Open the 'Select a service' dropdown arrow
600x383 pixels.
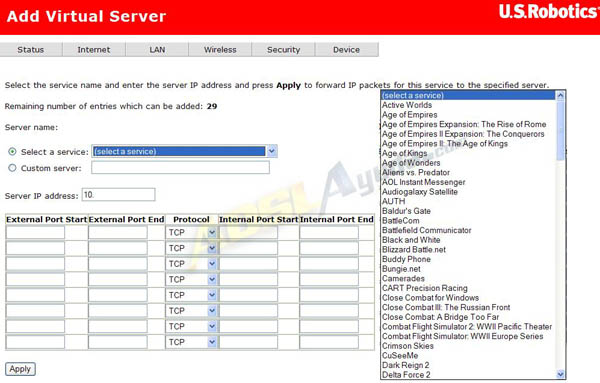(272, 151)
